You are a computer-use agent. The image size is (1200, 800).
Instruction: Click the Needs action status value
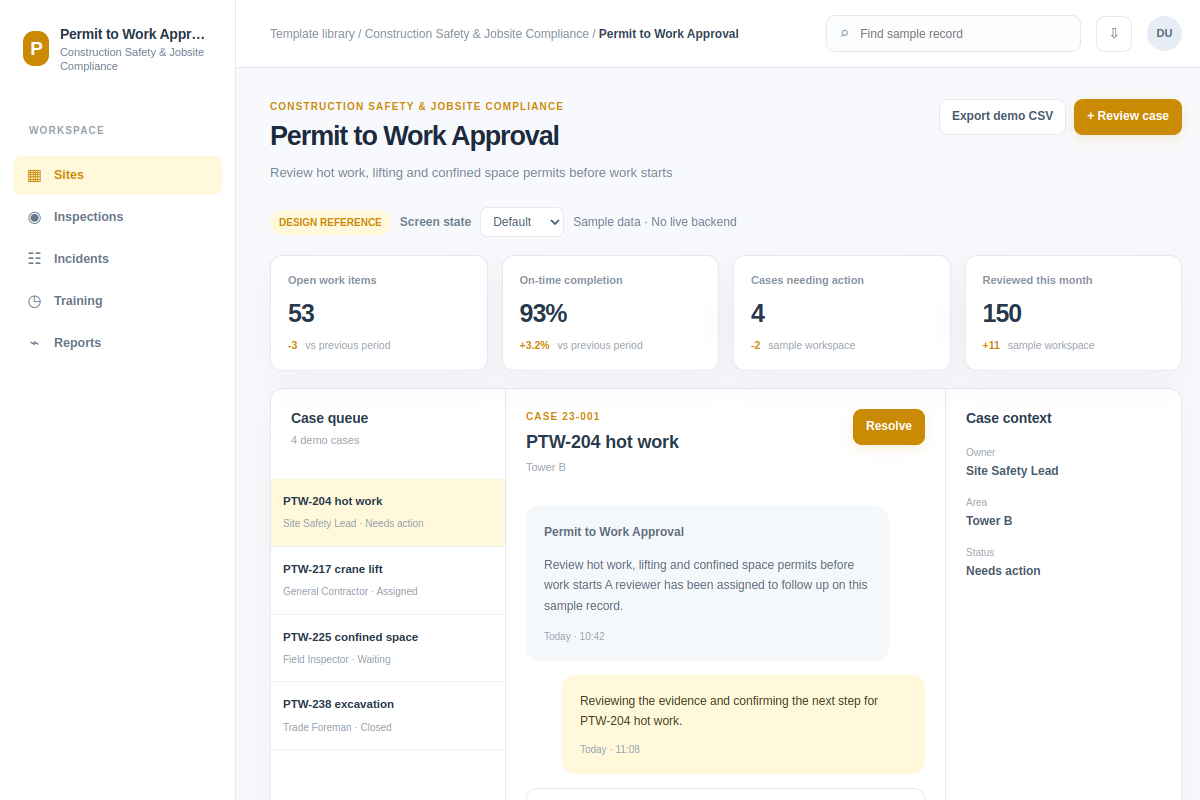(x=1003, y=571)
